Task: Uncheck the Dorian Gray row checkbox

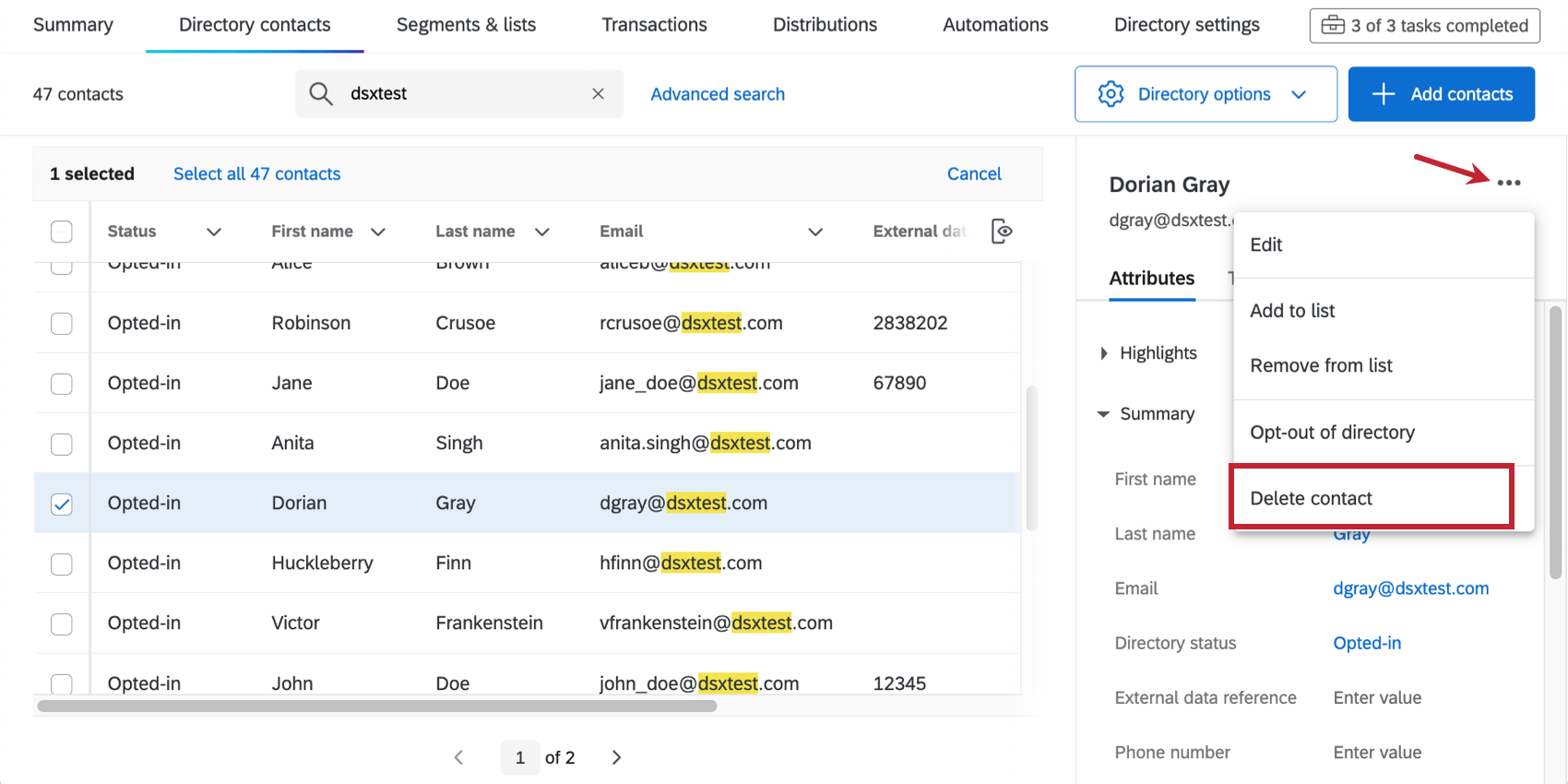Action: [x=62, y=504]
